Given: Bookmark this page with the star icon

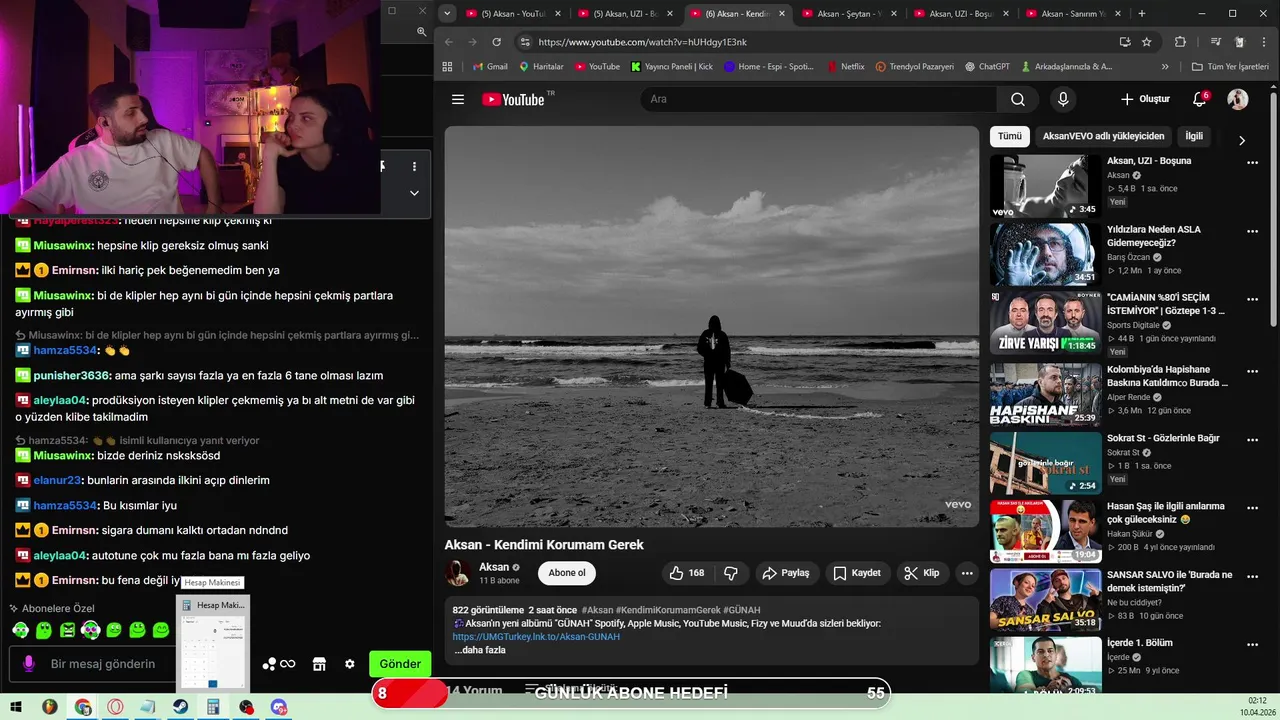Looking at the screenshot, I should 1147,42.
